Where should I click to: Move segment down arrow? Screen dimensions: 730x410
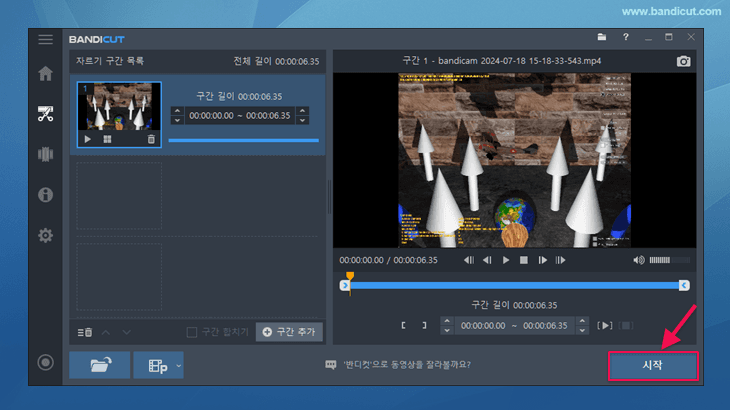(x=127, y=332)
